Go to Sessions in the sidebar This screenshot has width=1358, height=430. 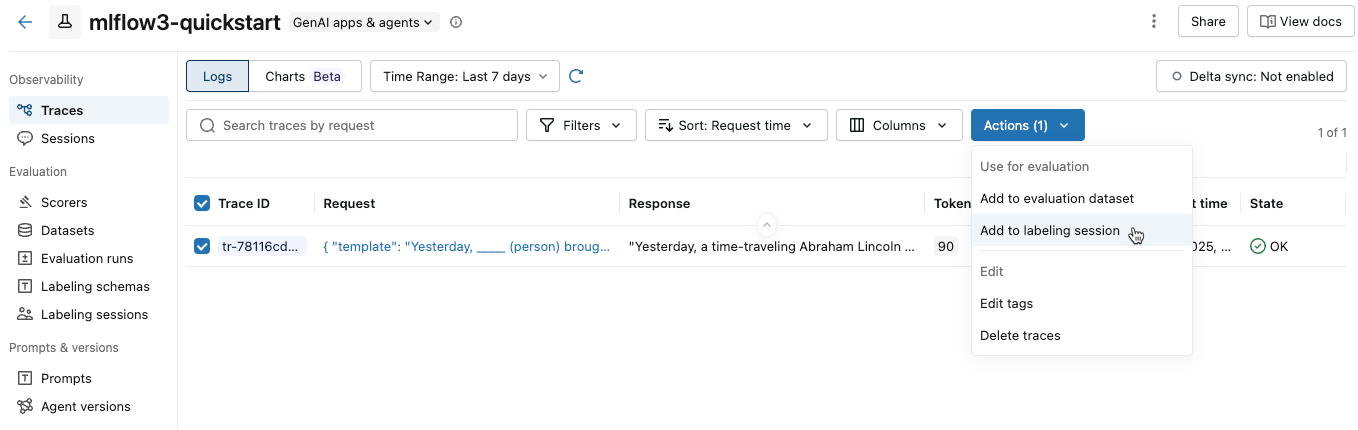click(67, 138)
